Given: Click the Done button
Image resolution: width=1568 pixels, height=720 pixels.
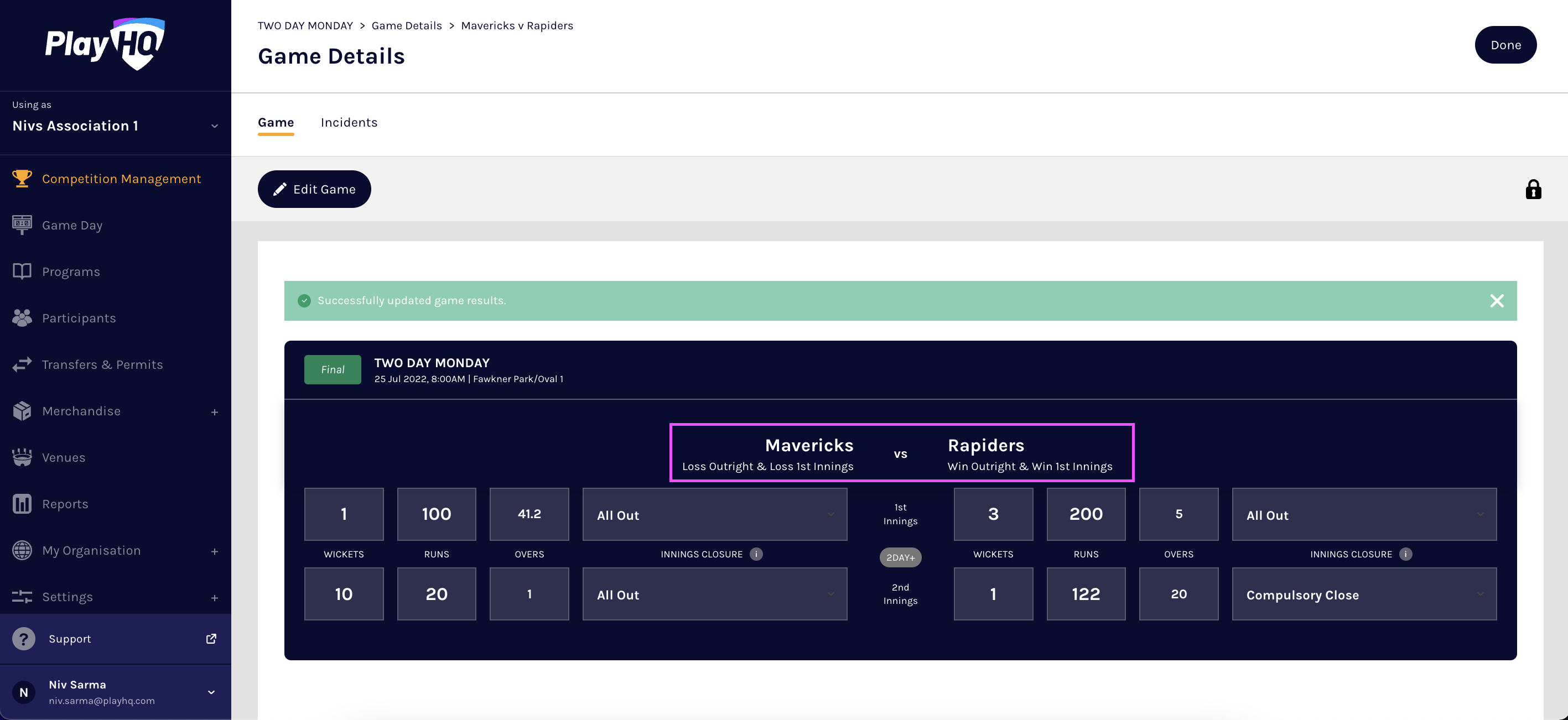Looking at the screenshot, I should click(1505, 45).
